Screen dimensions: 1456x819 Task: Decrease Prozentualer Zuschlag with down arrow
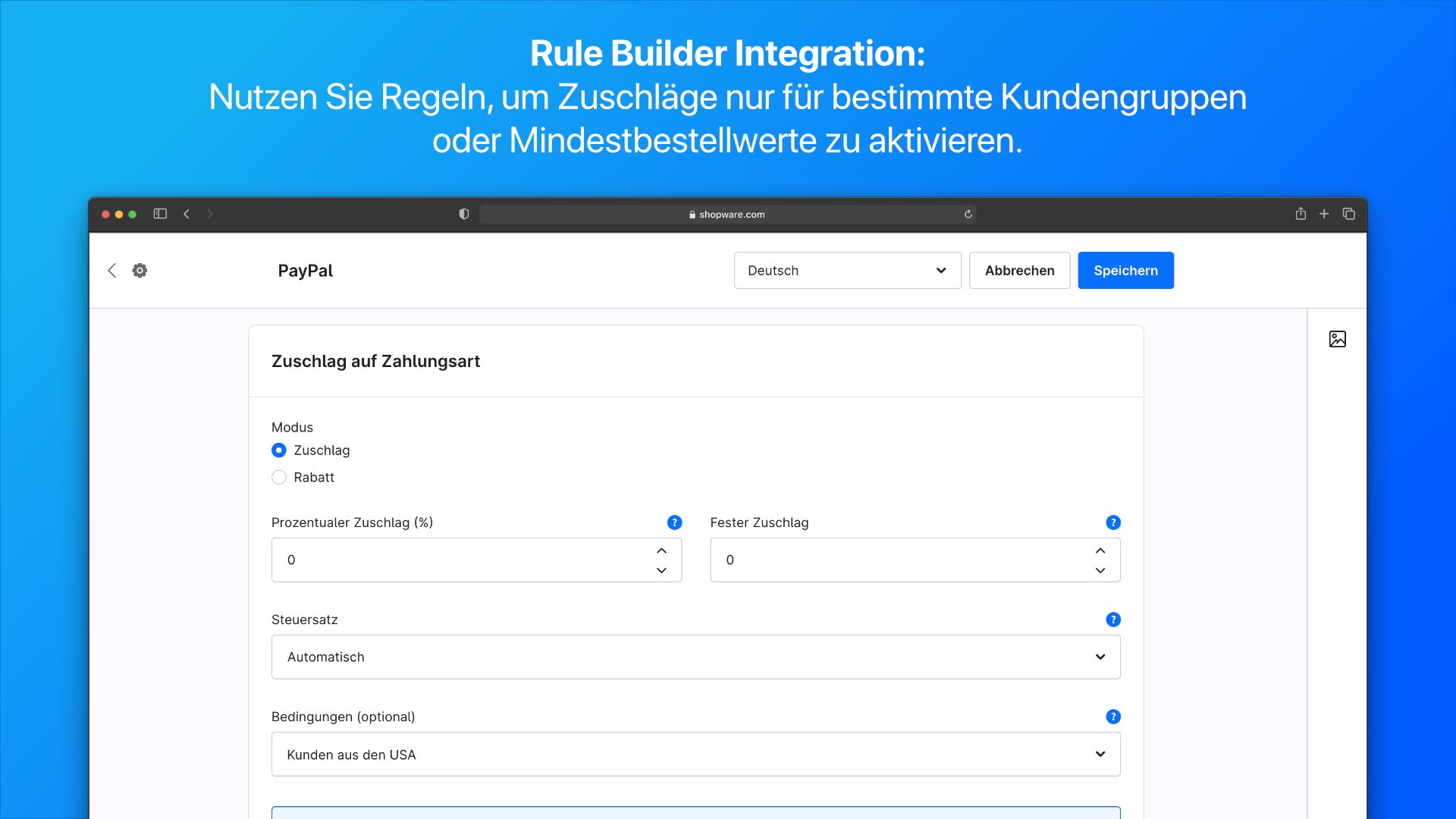pos(661,570)
